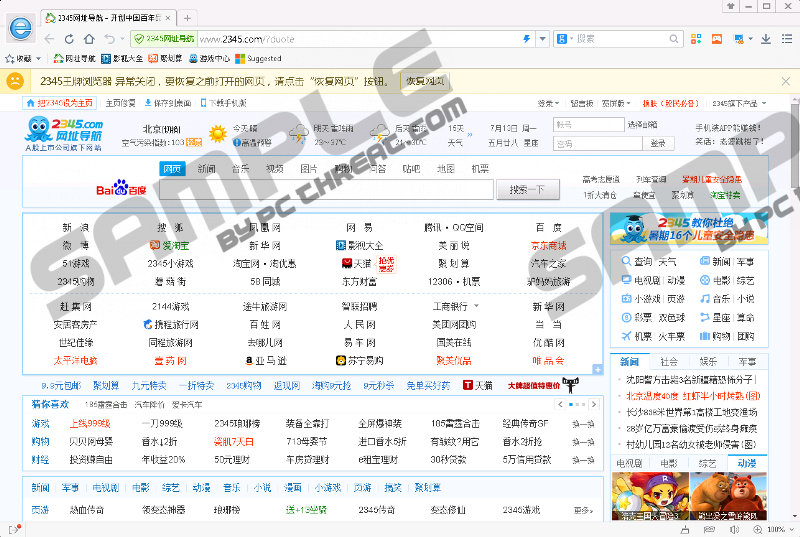
Task: Open the 网址导航 bookmark
Action: click(x=74, y=59)
